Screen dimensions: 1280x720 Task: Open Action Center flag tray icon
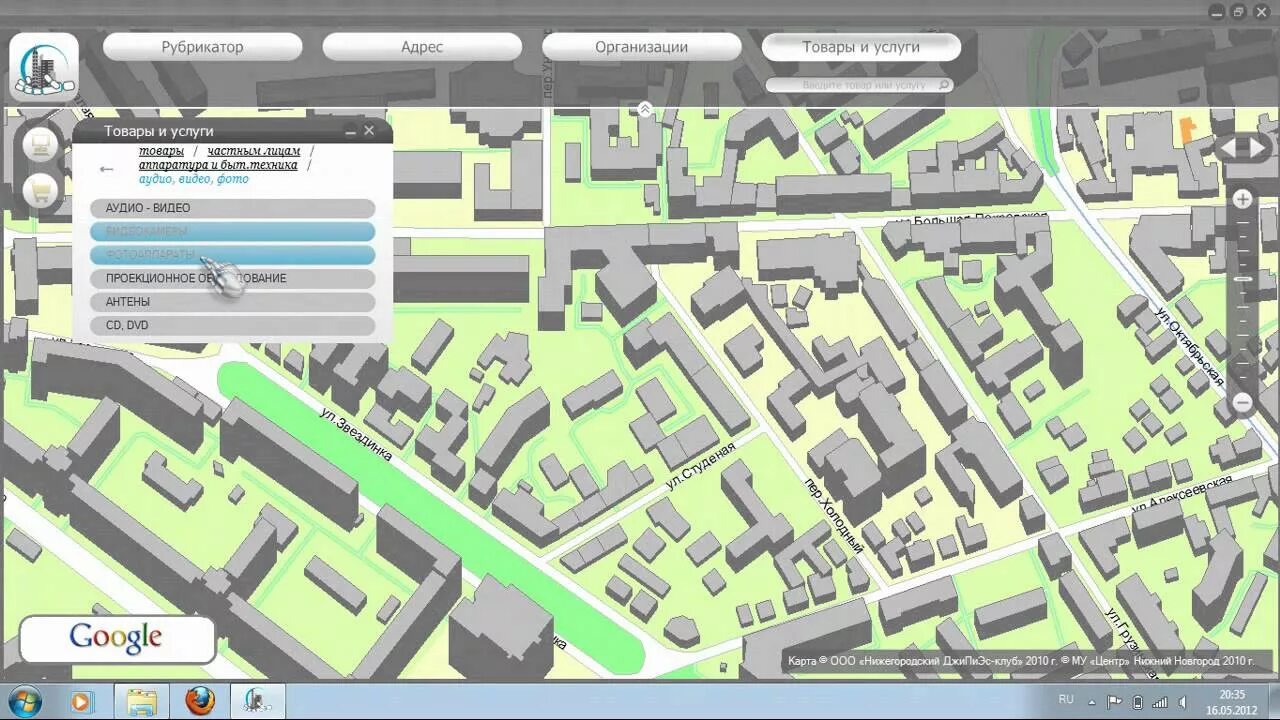(x=1114, y=701)
